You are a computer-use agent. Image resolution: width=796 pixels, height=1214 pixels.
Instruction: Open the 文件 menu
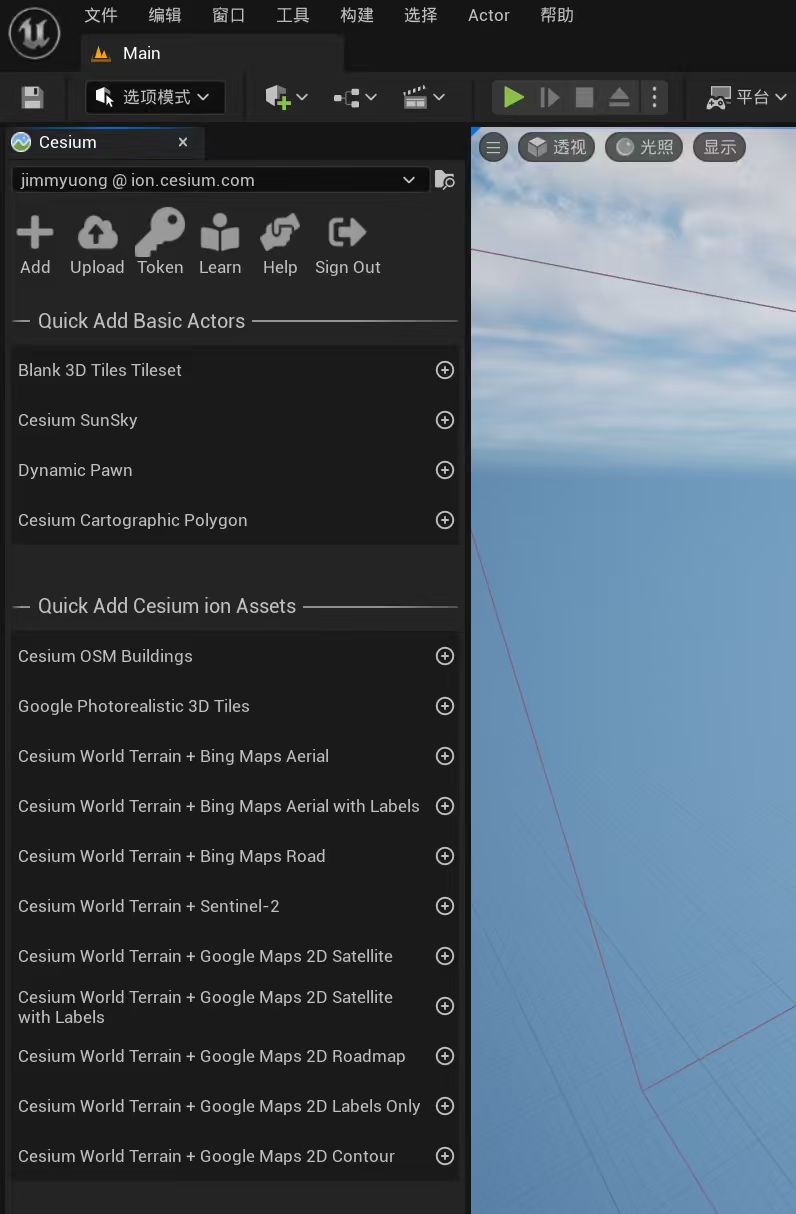point(100,15)
